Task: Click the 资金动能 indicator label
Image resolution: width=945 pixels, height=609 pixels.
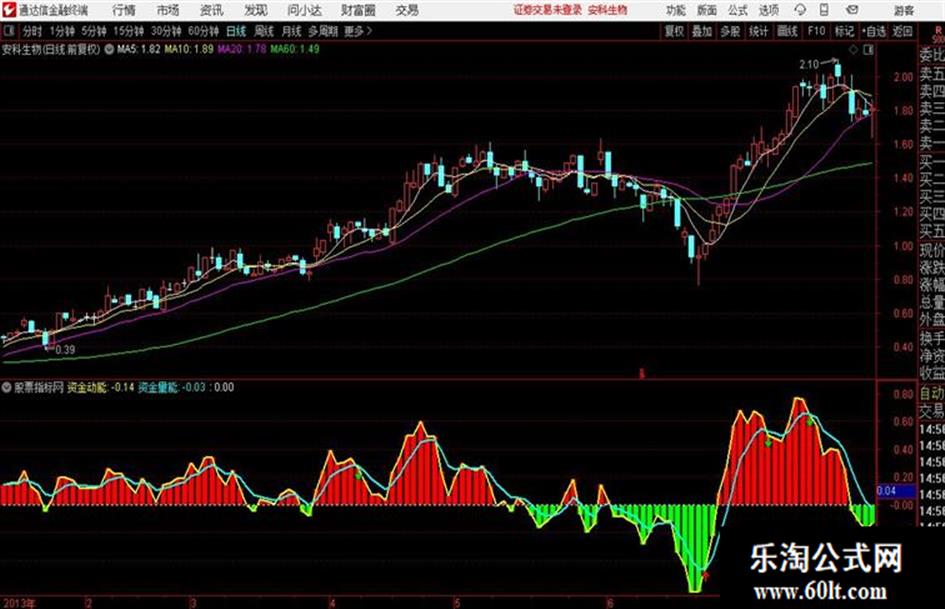Action: [x=87, y=387]
